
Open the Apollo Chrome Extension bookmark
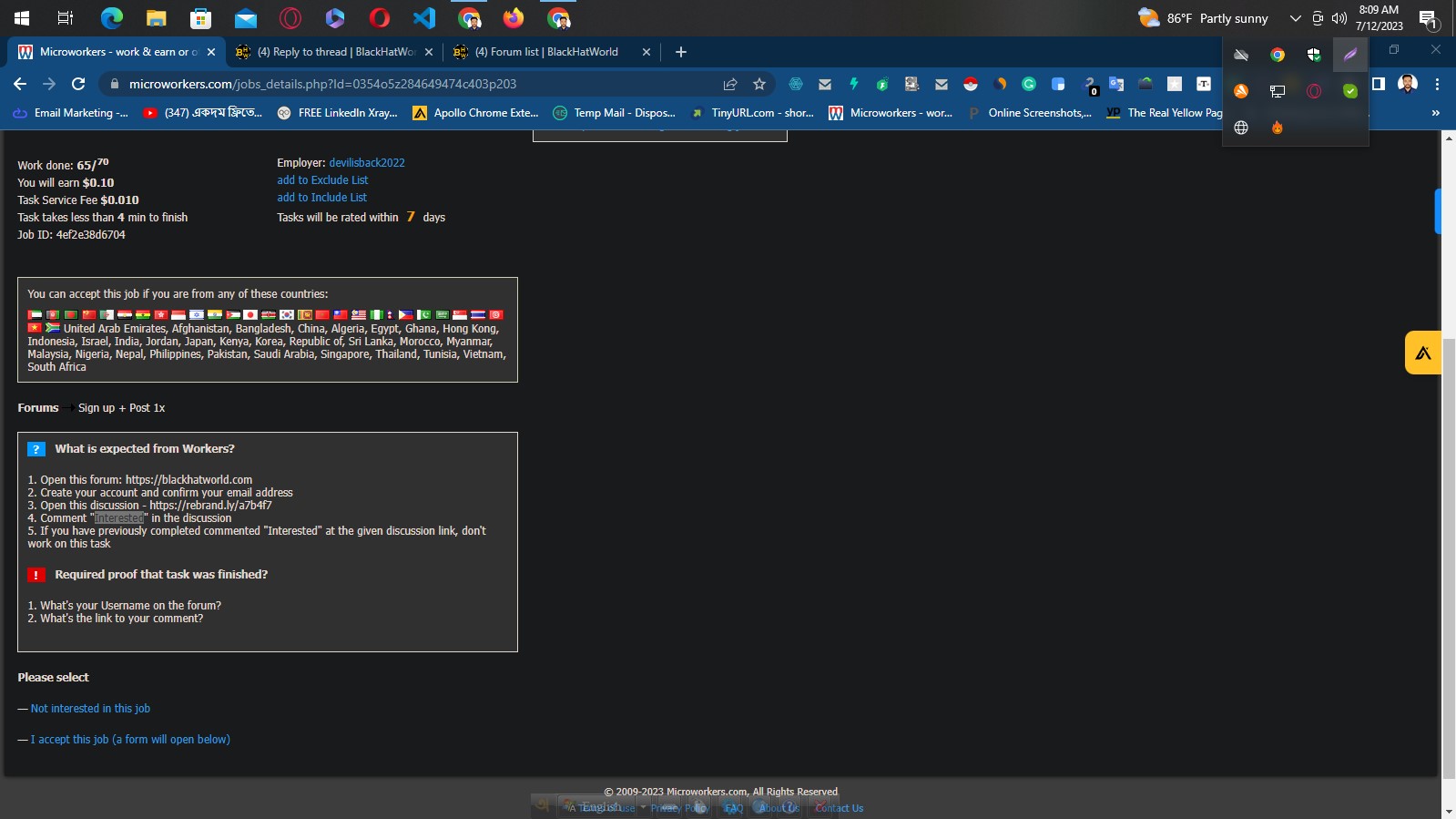475,113
